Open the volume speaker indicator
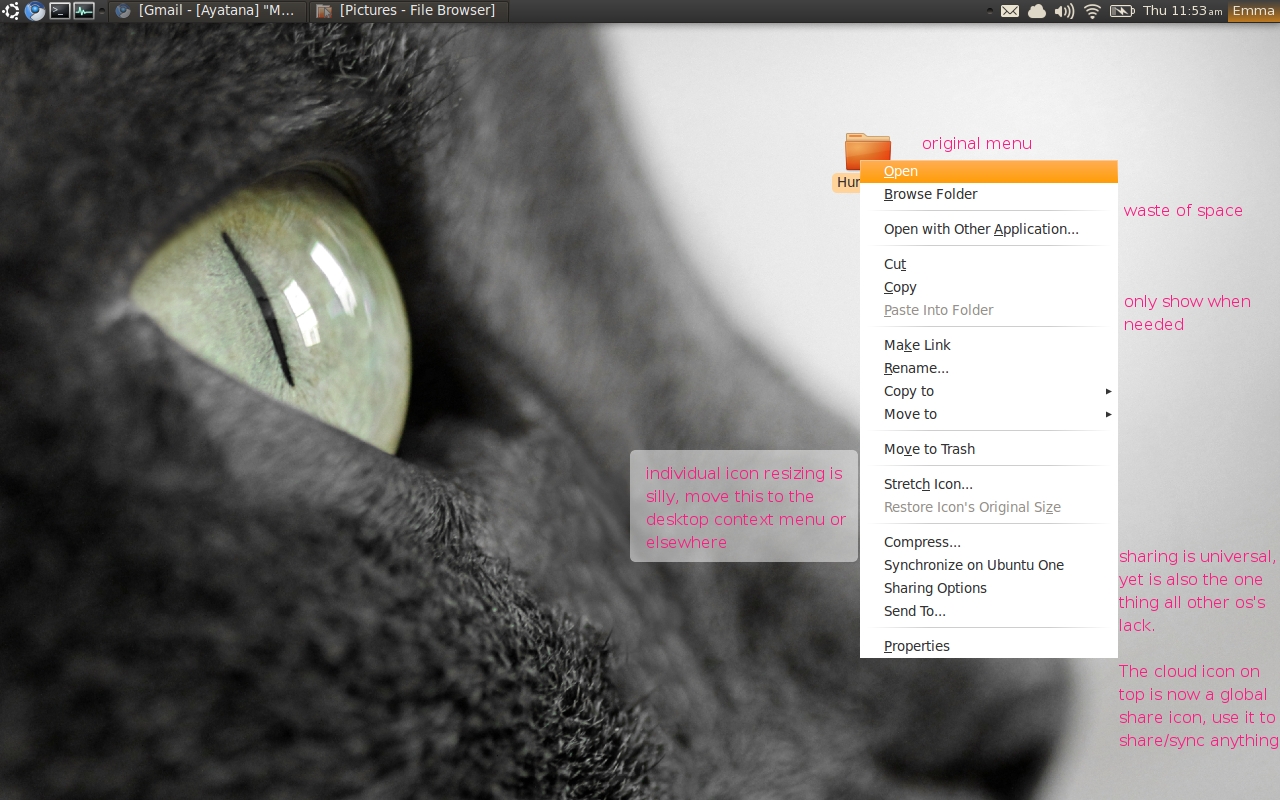The height and width of the screenshot is (800, 1280). tap(1064, 11)
